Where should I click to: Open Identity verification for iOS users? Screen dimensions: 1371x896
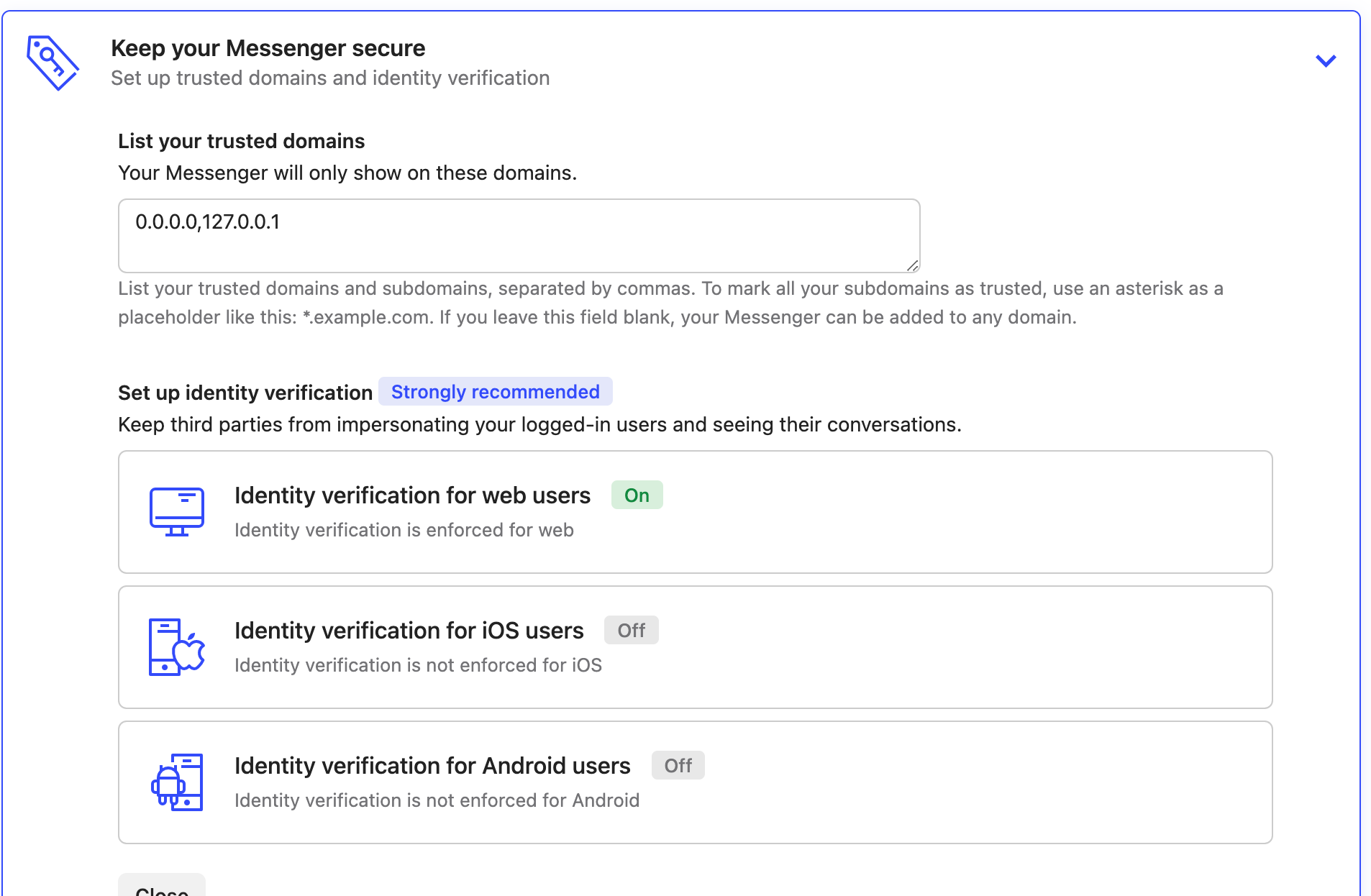[x=695, y=647]
